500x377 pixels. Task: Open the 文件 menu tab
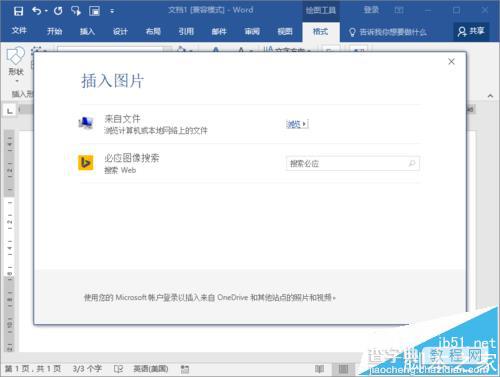coord(19,31)
